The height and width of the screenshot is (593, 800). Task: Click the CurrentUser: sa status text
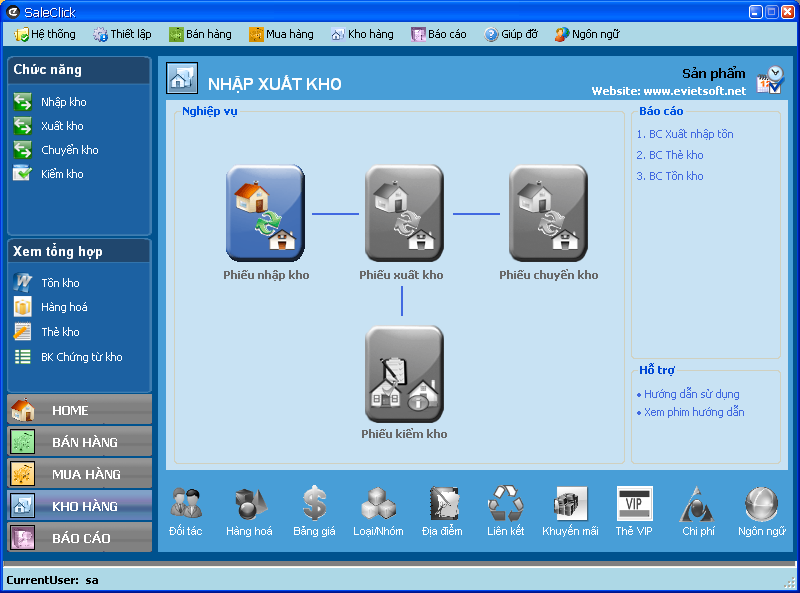(53, 580)
